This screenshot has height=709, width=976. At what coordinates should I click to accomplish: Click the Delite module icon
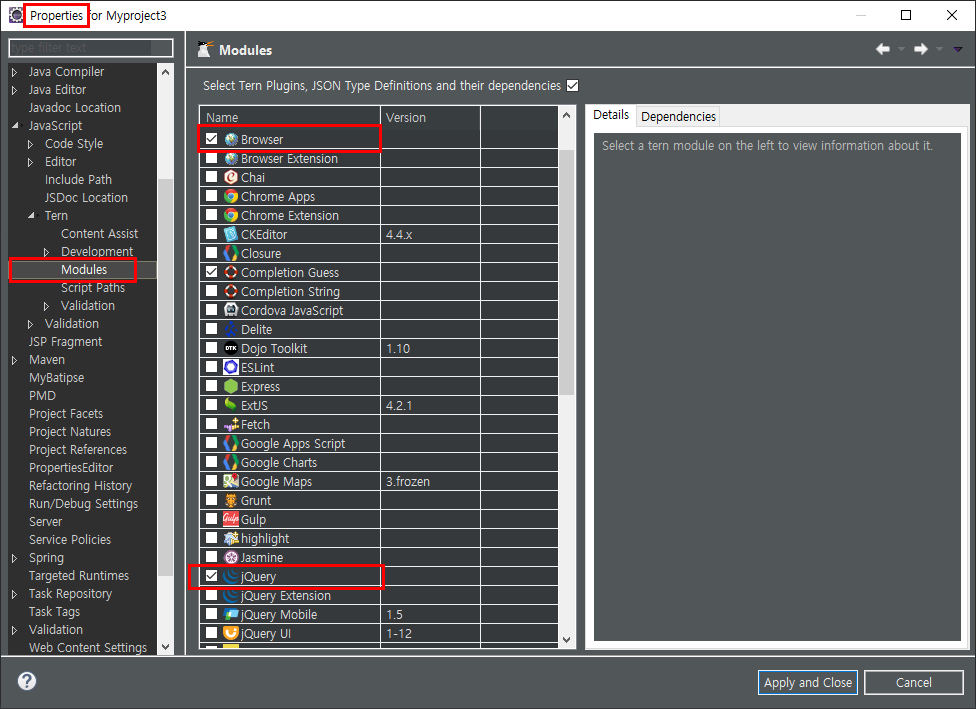point(231,329)
